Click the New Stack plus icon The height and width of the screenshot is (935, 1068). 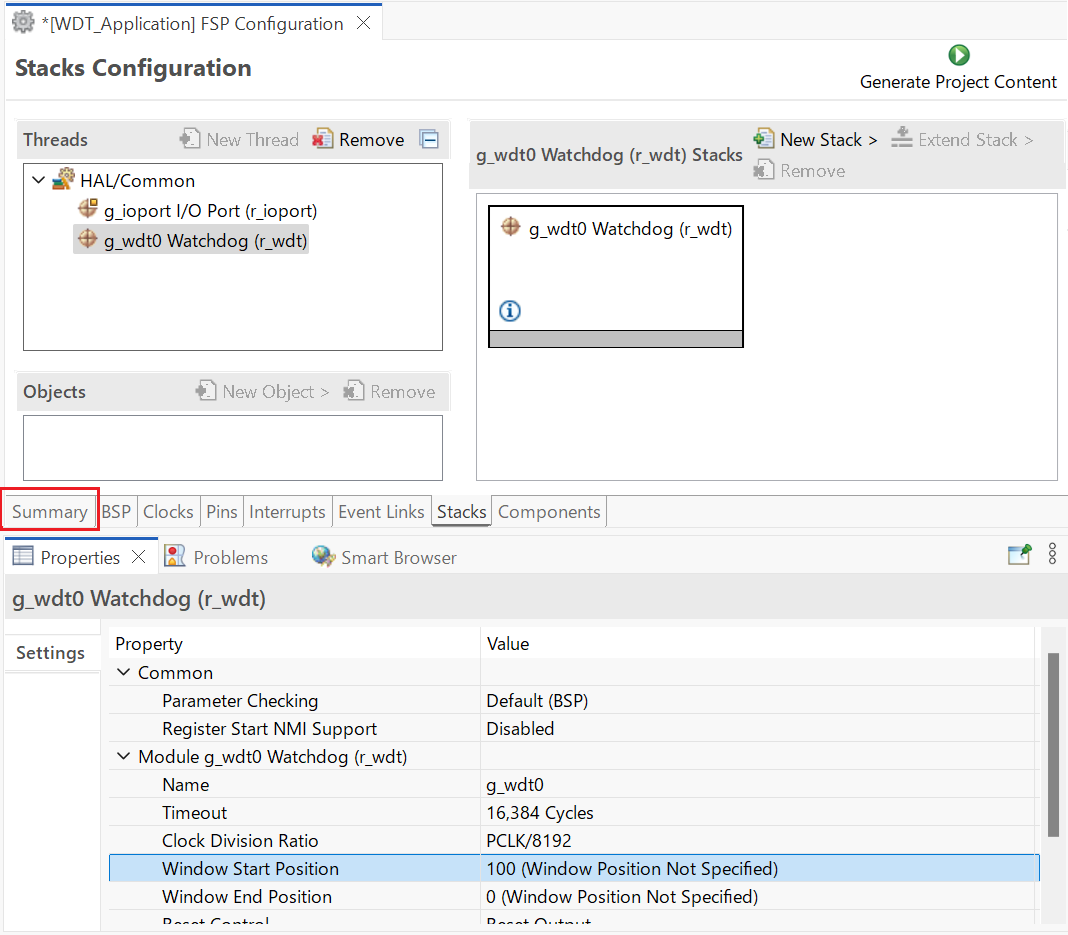point(764,138)
